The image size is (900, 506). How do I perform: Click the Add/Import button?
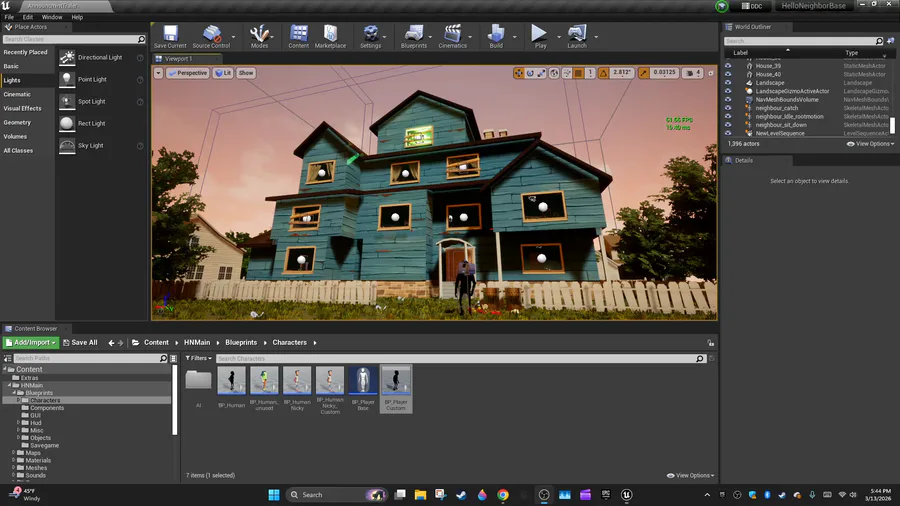(31, 342)
